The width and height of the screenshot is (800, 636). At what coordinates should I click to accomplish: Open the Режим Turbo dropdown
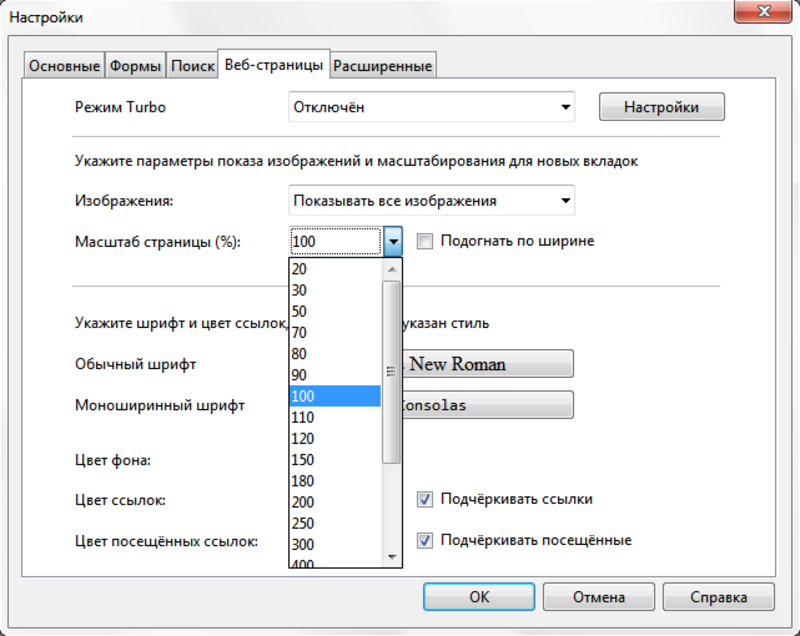click(432, 107)
